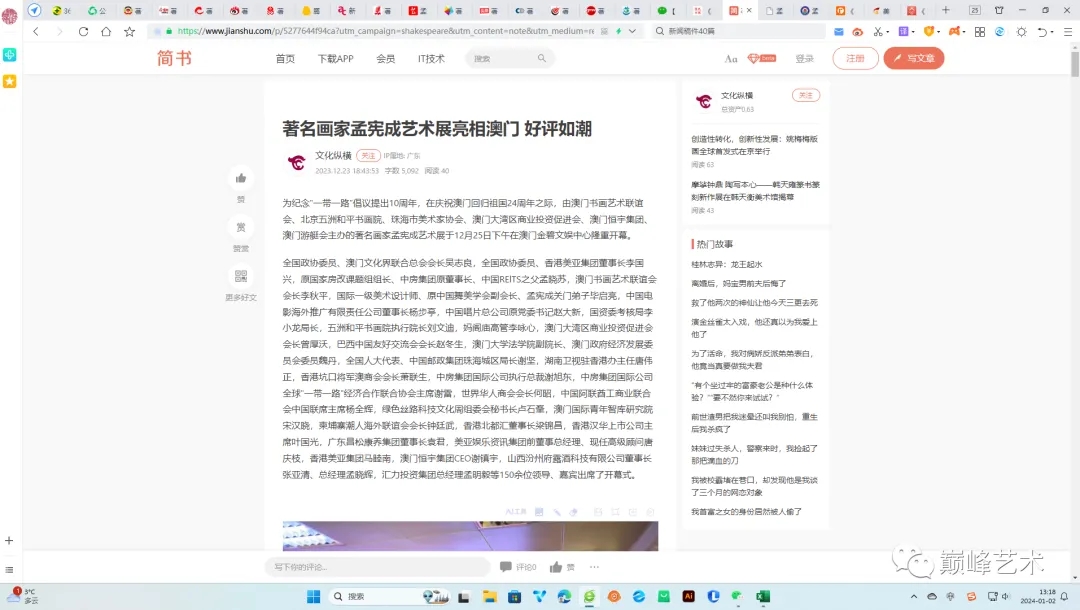Open the translate tool dropdown arrow

tap(913, 31)
